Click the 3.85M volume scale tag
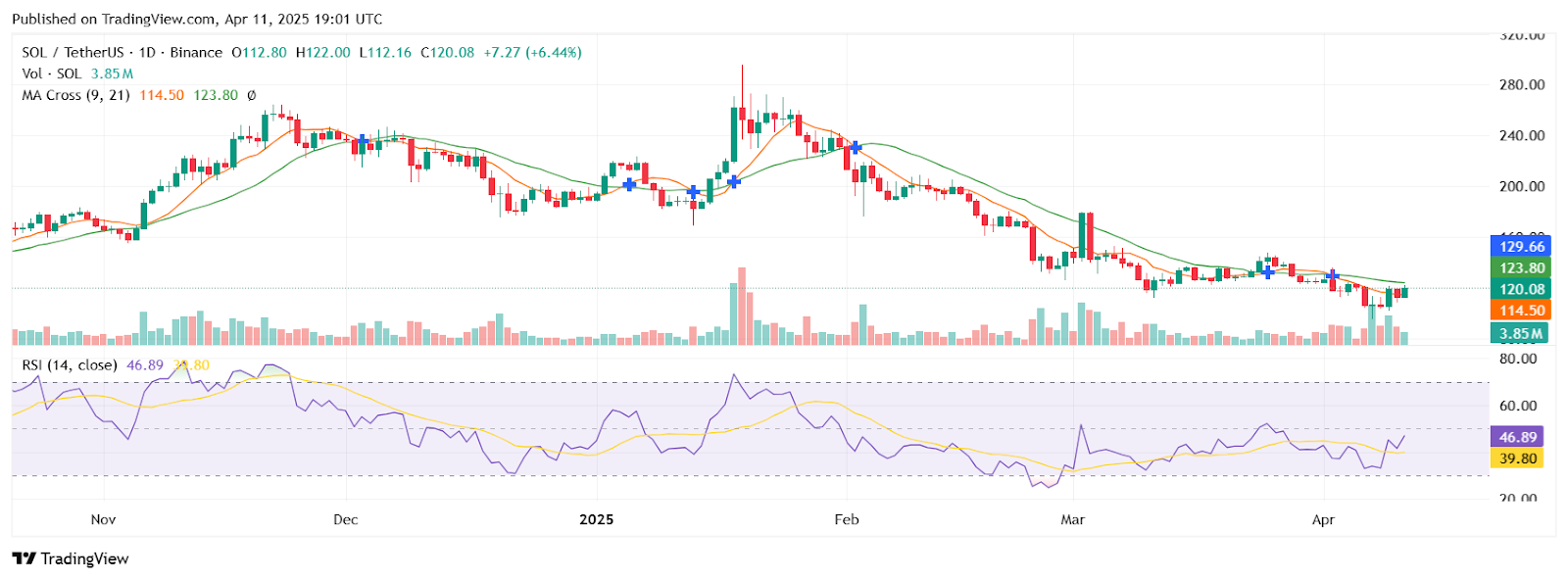The width and height of the screenshot is (1568, 580). (x=1520, y=333)
